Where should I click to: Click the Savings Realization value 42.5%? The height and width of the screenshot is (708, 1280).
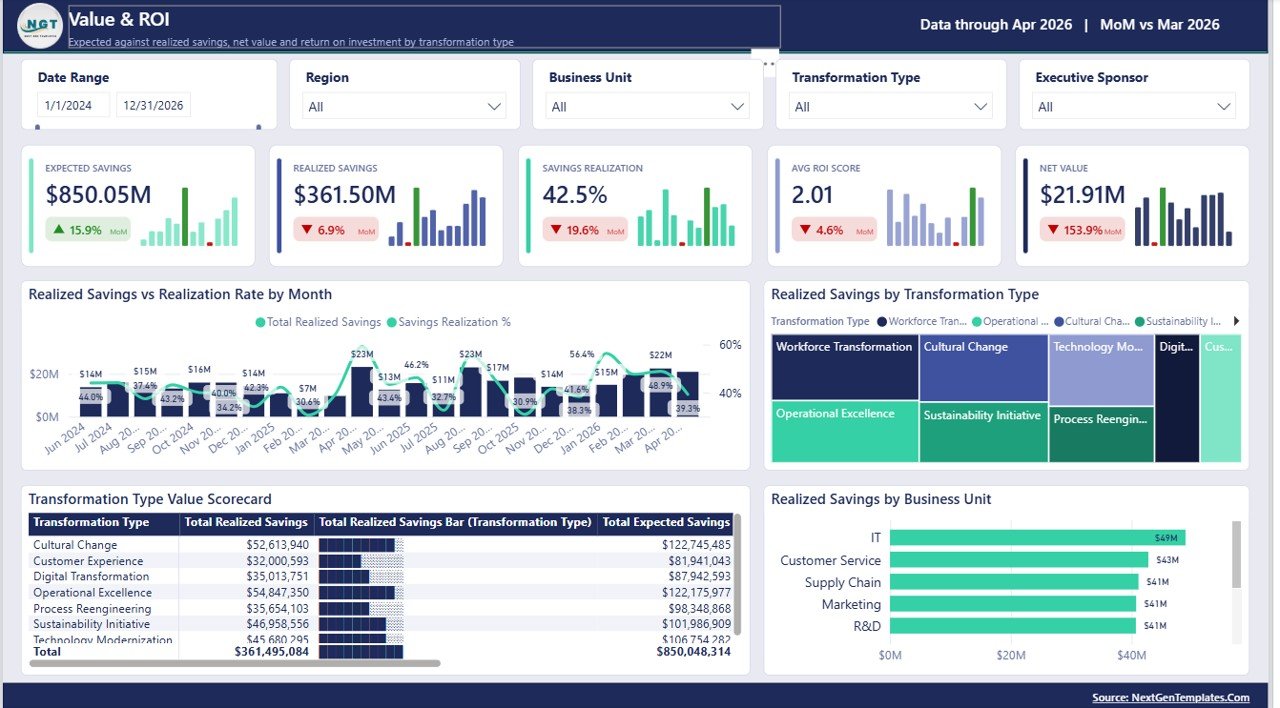pyautogui.click(x=575, y=195)
